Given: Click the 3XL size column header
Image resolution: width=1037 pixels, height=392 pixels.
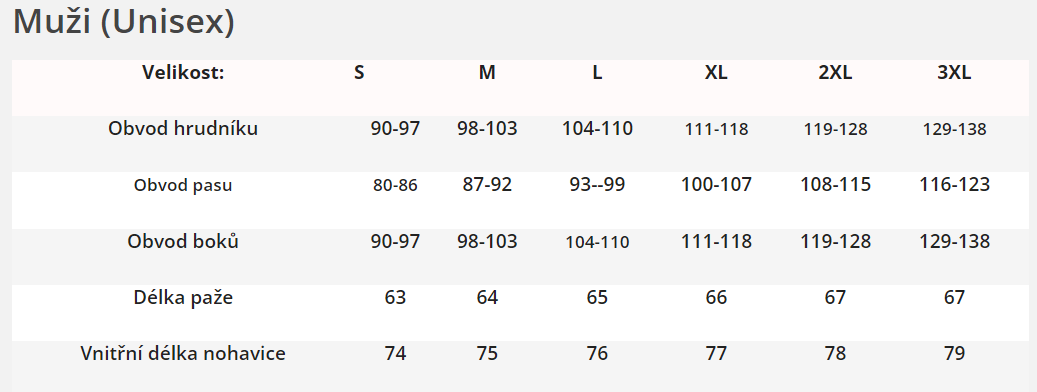Looking at the screenshot, I should click(x=954, y=73).
